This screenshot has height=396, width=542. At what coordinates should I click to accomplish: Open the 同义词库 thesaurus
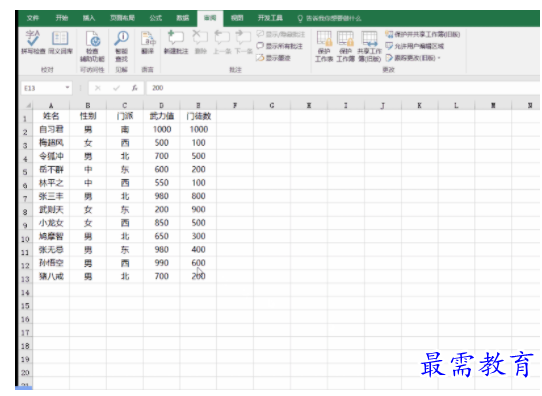60,43
